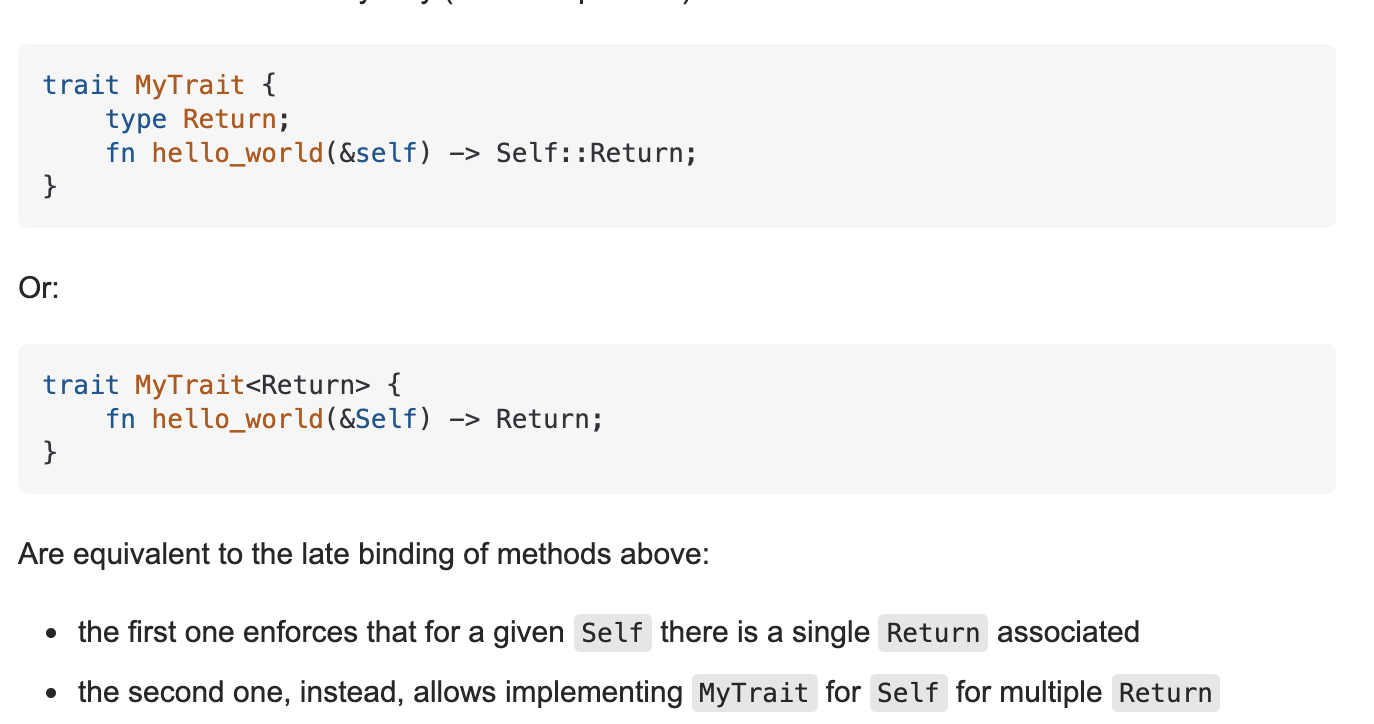Image resolution: width=1374 pixels, height=724 pixels.
Task: Click inline code 'Return' in first bullet
Action: 933,633
